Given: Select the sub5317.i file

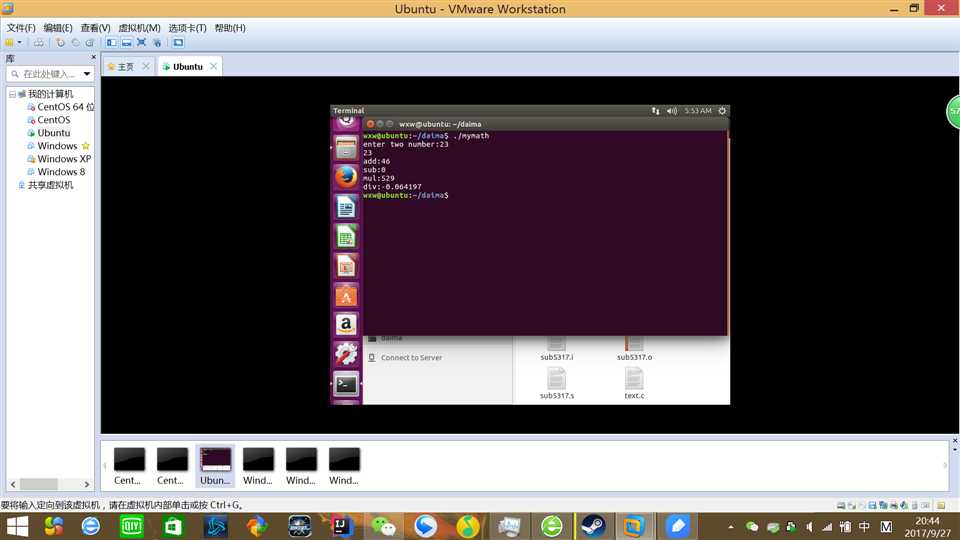Looking at the screenshot, I should tap(557, 350).
